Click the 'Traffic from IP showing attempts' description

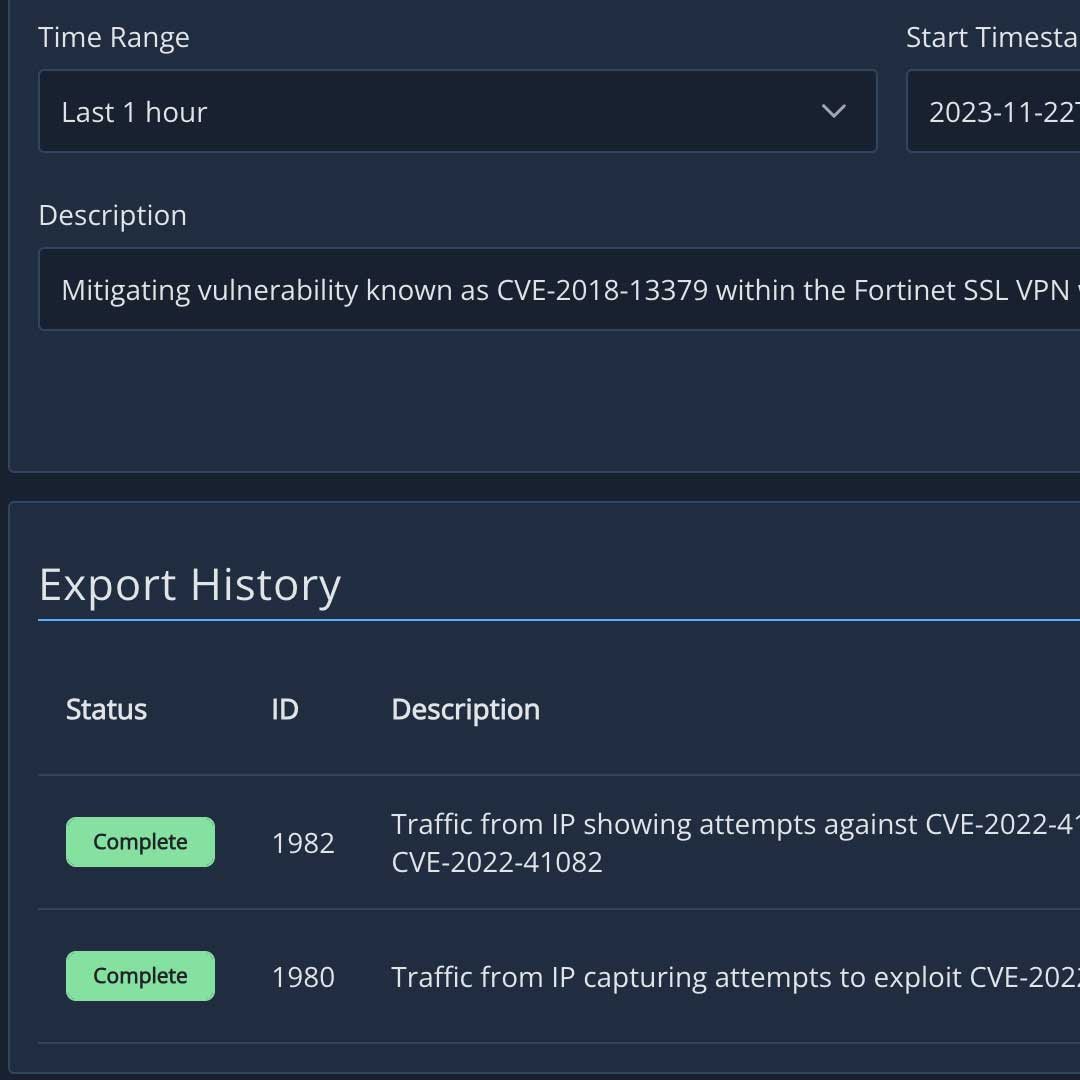[735, 843]
